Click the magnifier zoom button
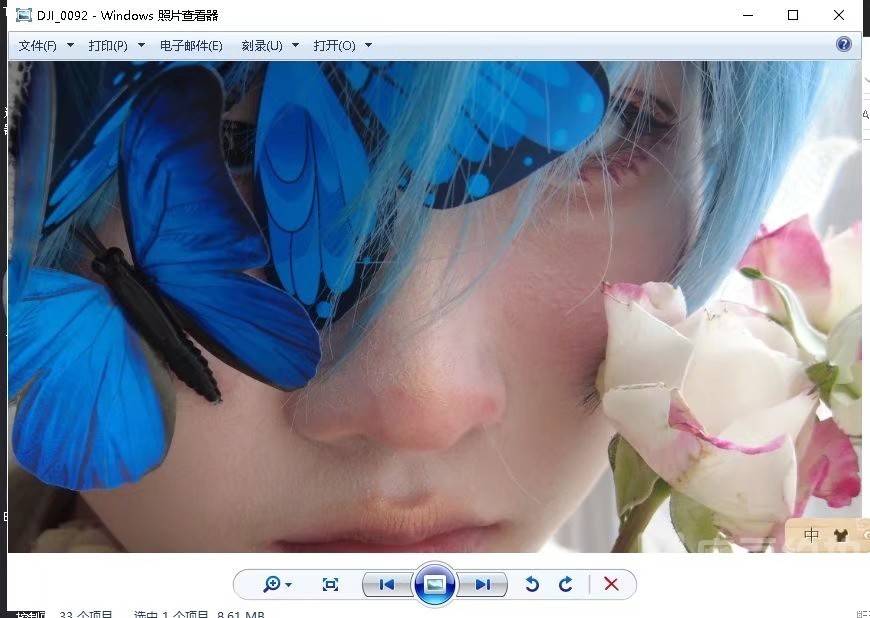This screenshot has width=870, height=618. click(x=271, y=584)
